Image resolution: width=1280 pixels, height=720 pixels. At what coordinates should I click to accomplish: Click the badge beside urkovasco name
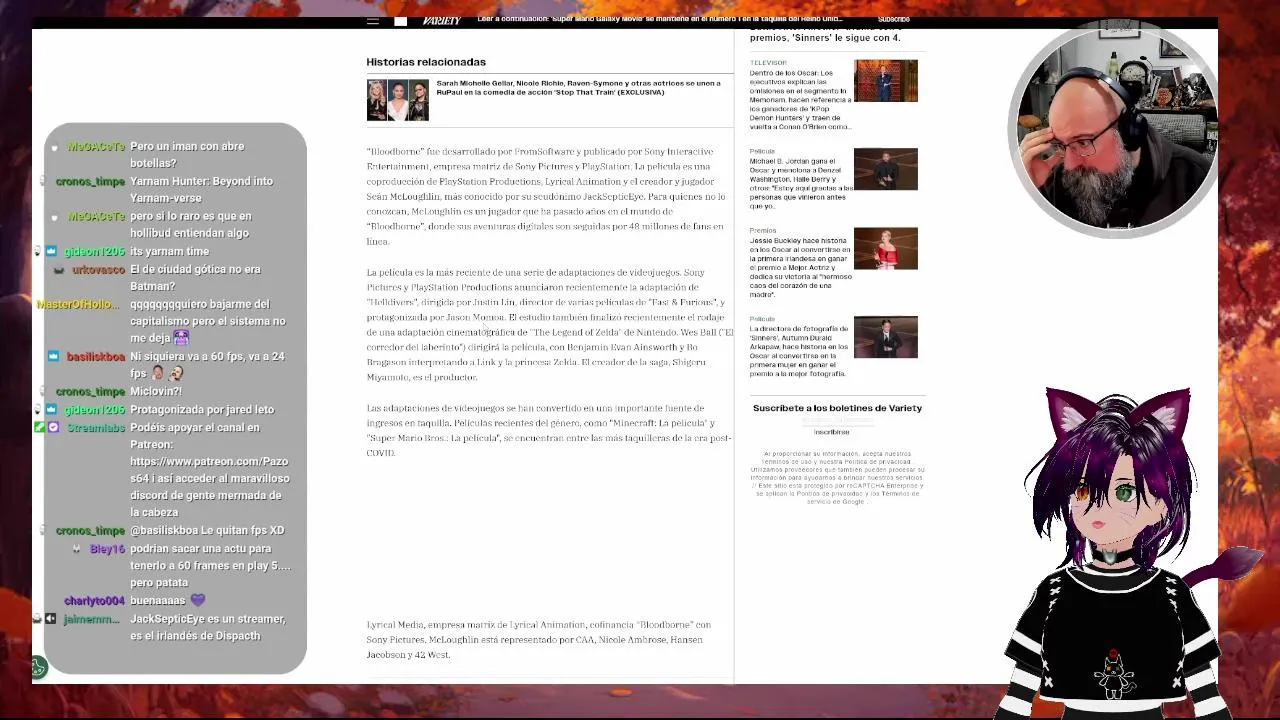(x=59, y=271)
